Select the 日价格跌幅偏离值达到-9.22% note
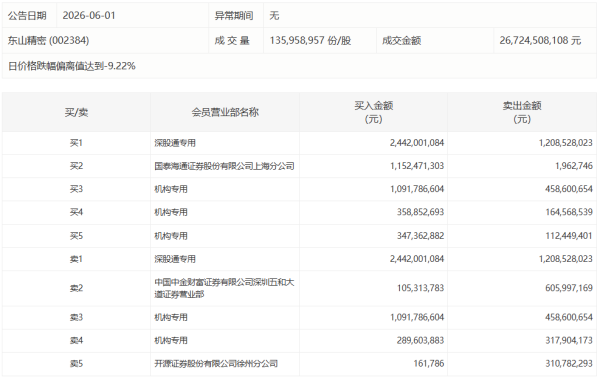This screenshot has height=386, width=600. (x=72, y=66)
